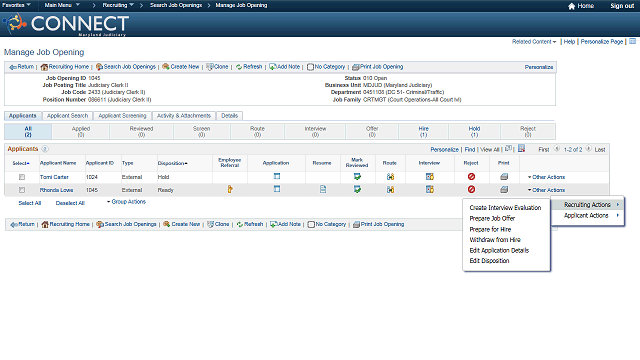Viewport: 640px width, 360px height.
Task: Choose Edit Application Details menu item
Action: tap(499, 250)
